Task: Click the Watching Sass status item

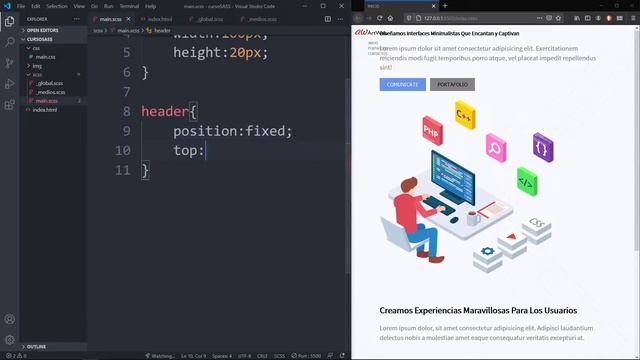Action: click(x=160, y=356)
